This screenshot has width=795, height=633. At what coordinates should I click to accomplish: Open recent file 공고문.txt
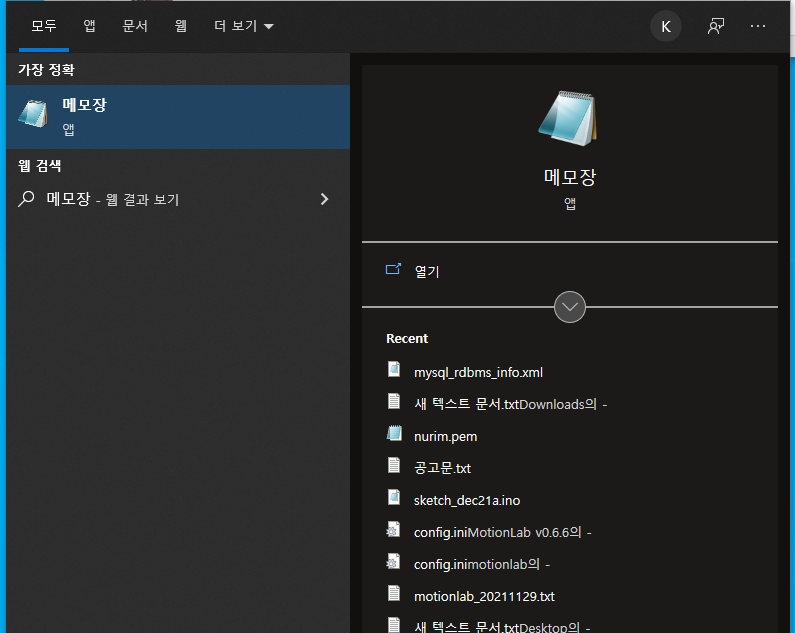(x=442, y=468)
